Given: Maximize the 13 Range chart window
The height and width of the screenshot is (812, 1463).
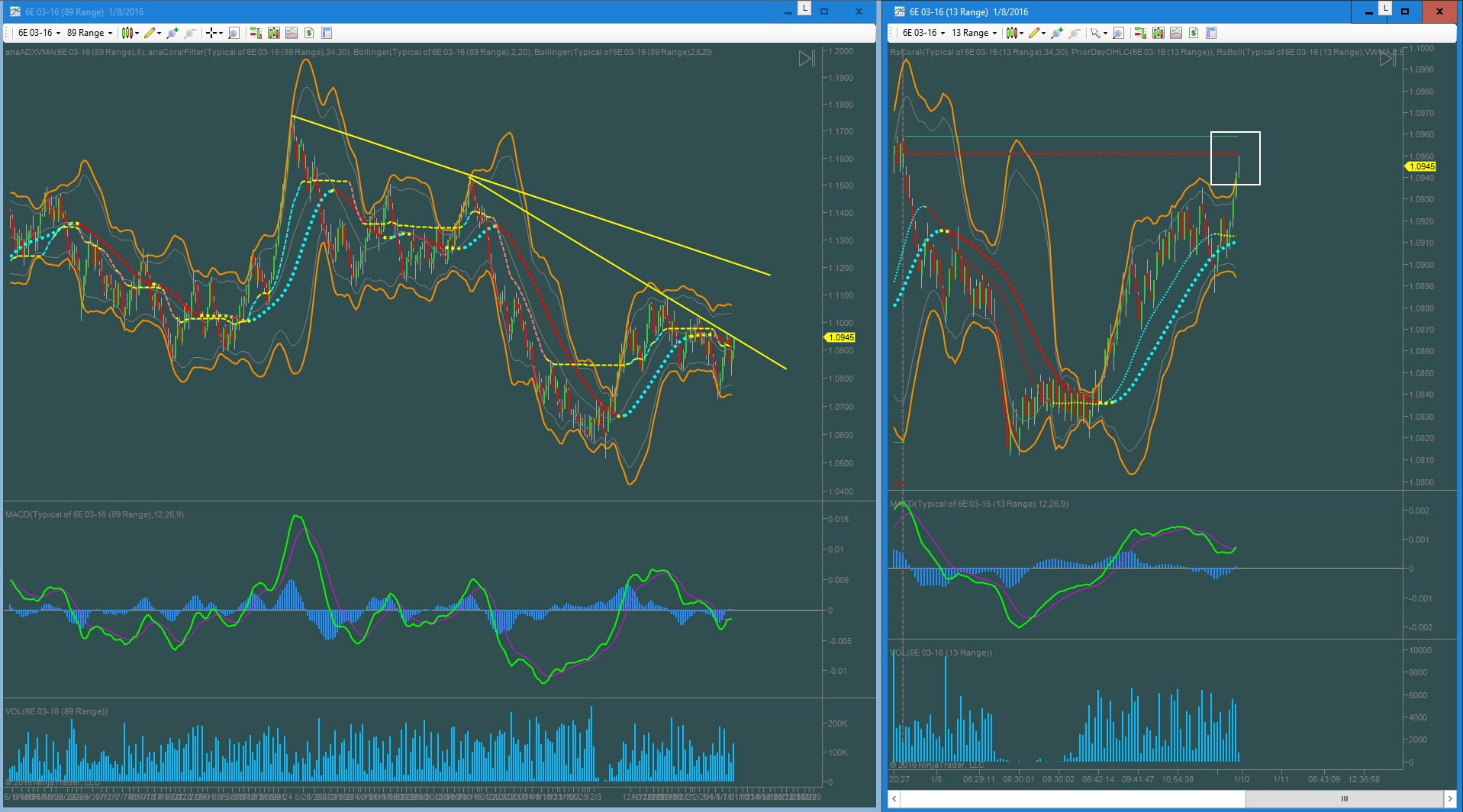Looking at the screenshot, I should click(1405, 11).
